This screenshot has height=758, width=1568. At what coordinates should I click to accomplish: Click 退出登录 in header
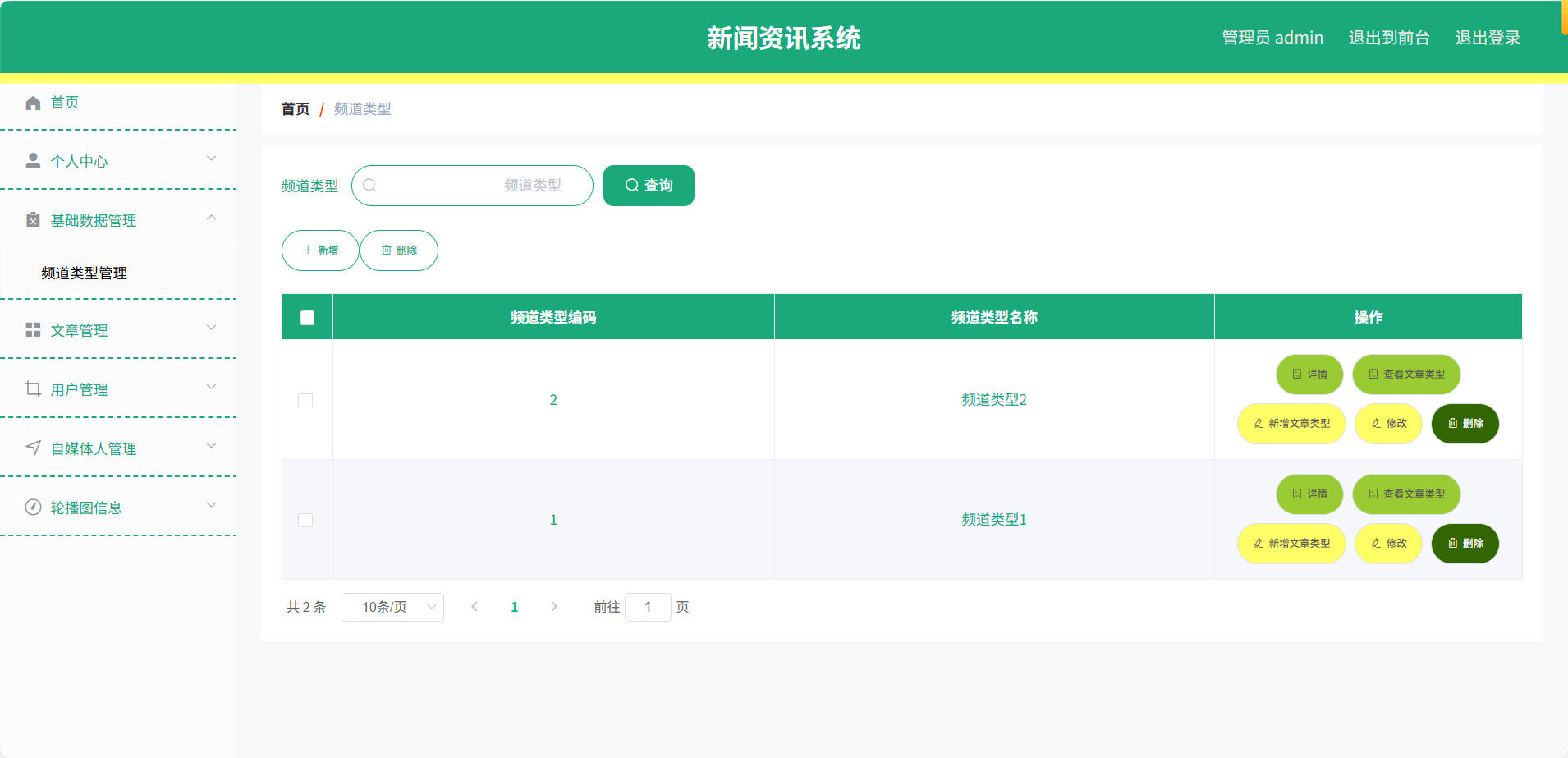1488,38
